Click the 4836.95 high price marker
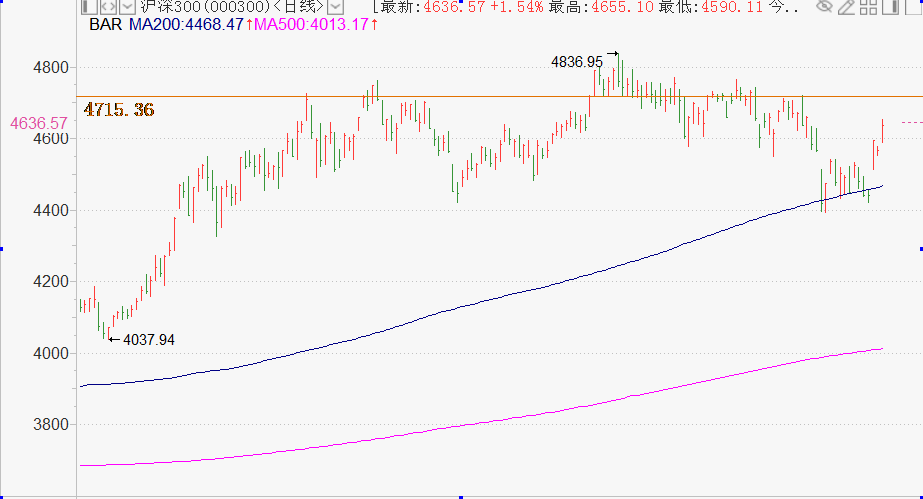Viewport: 923px width, 499px height. [x=577, y=62]
